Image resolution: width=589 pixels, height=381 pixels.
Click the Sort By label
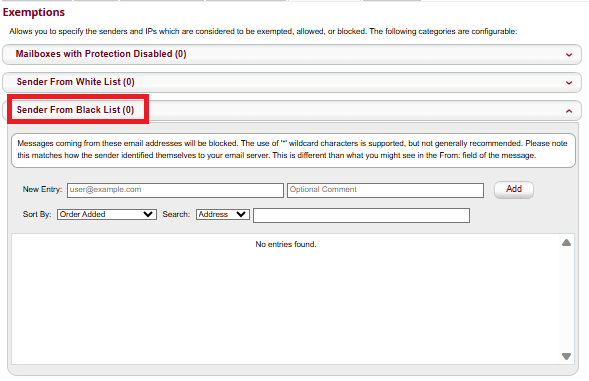point(37,215)
